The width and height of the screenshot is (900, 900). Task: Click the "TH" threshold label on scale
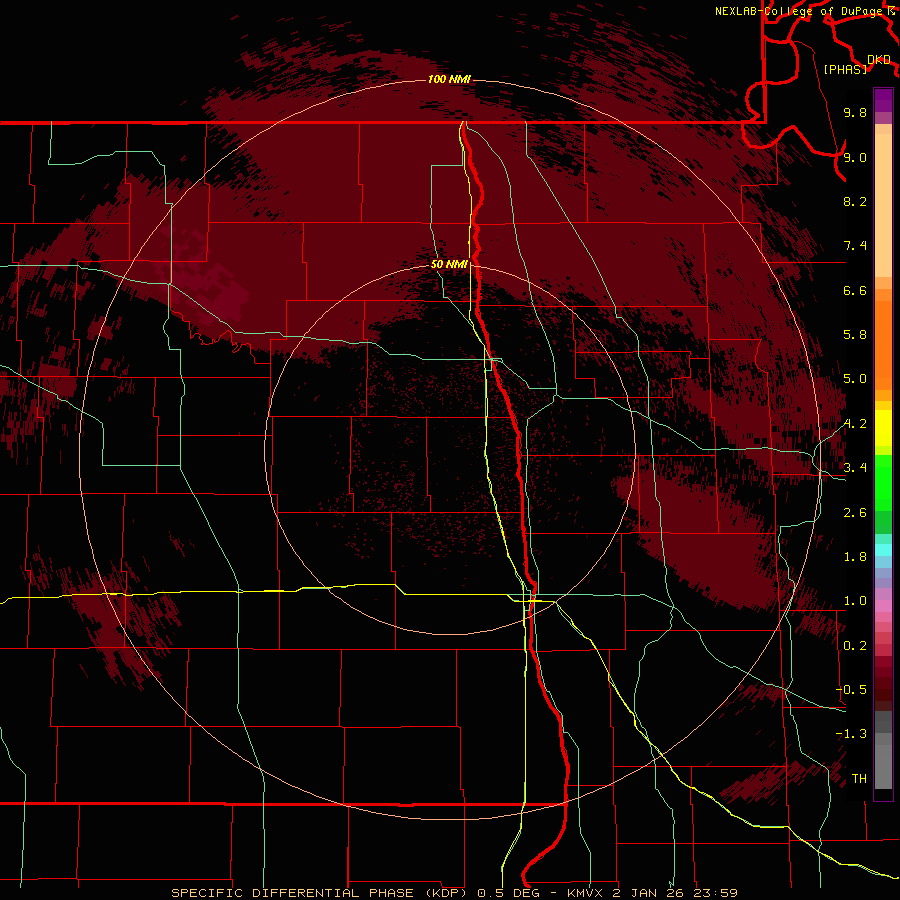pyautogui.click(x=859, y=779)
